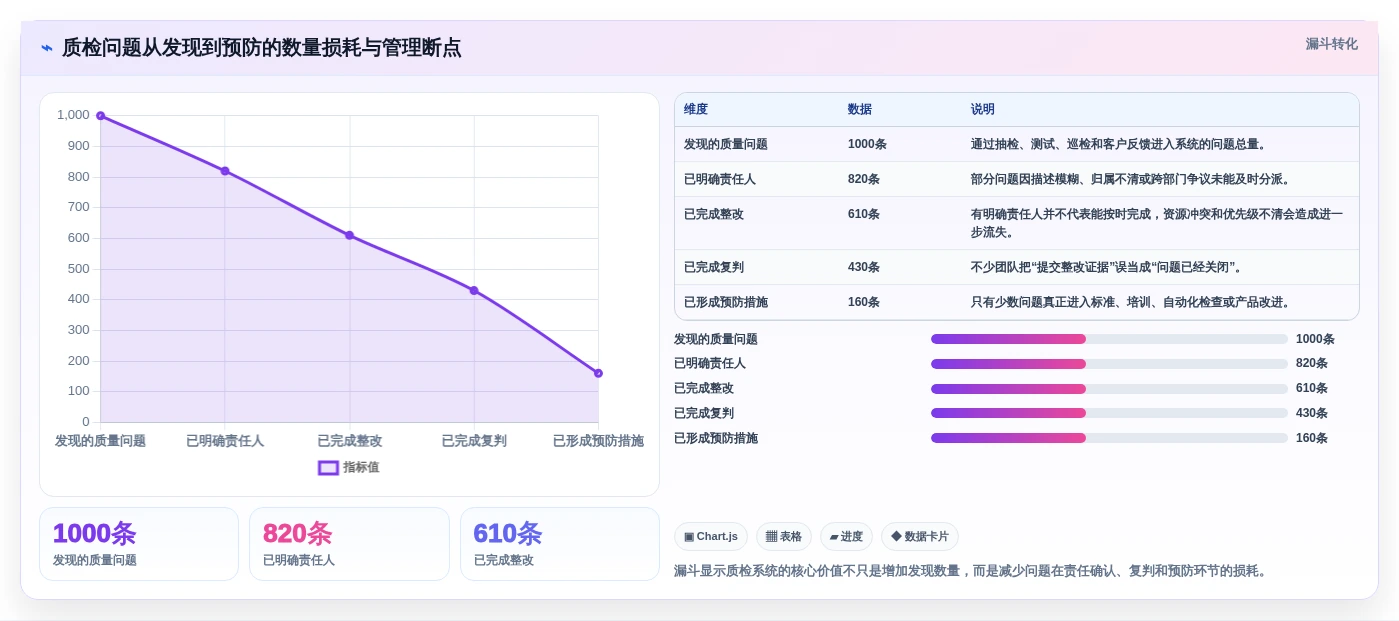Click the 说明 column header

point(983,110)
